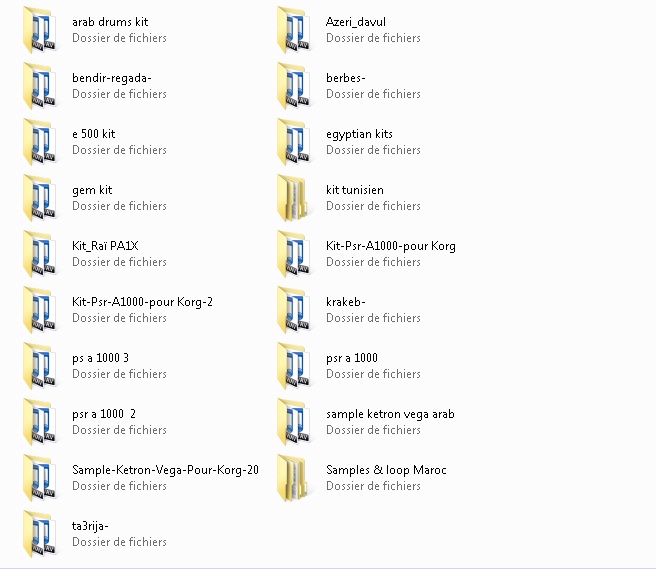Click the 'kit tunisien' folder name
The image size is (656, 569).
(355, 190)
